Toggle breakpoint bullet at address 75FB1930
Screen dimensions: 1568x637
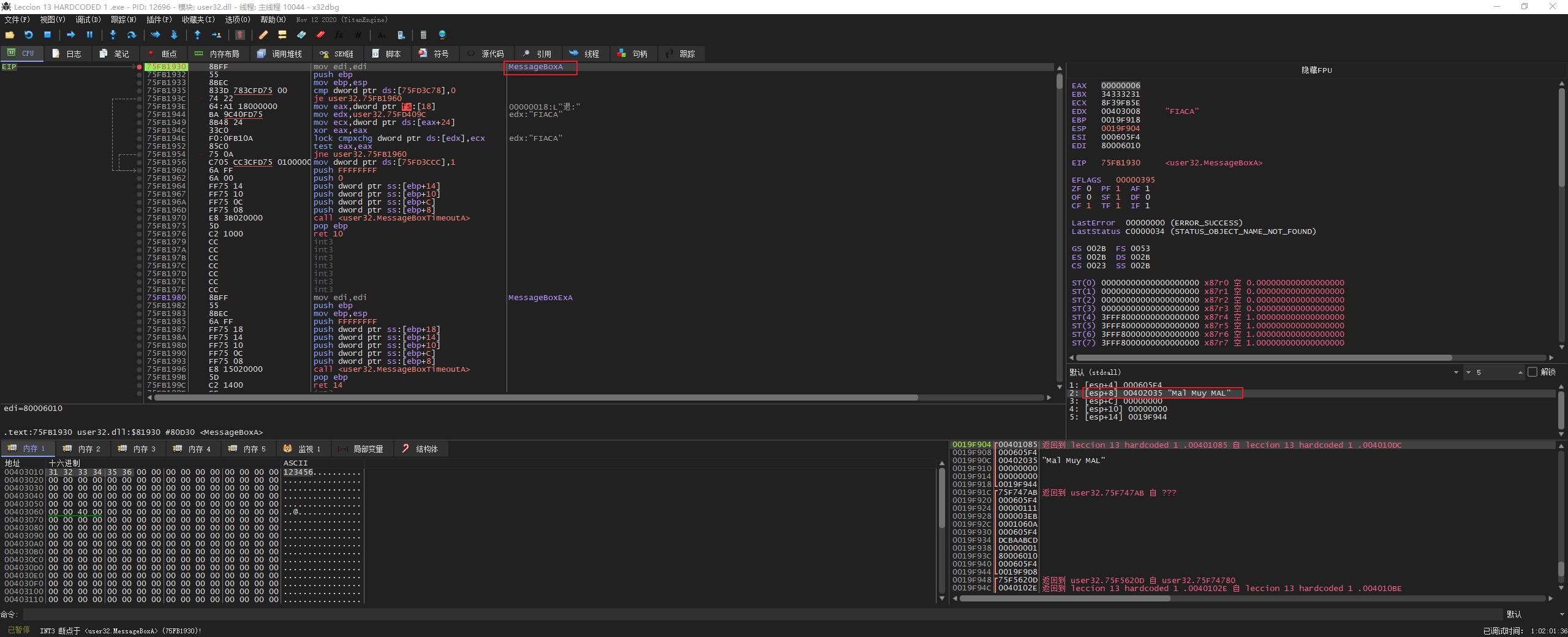pyautogui.click(x=140, y=67)
